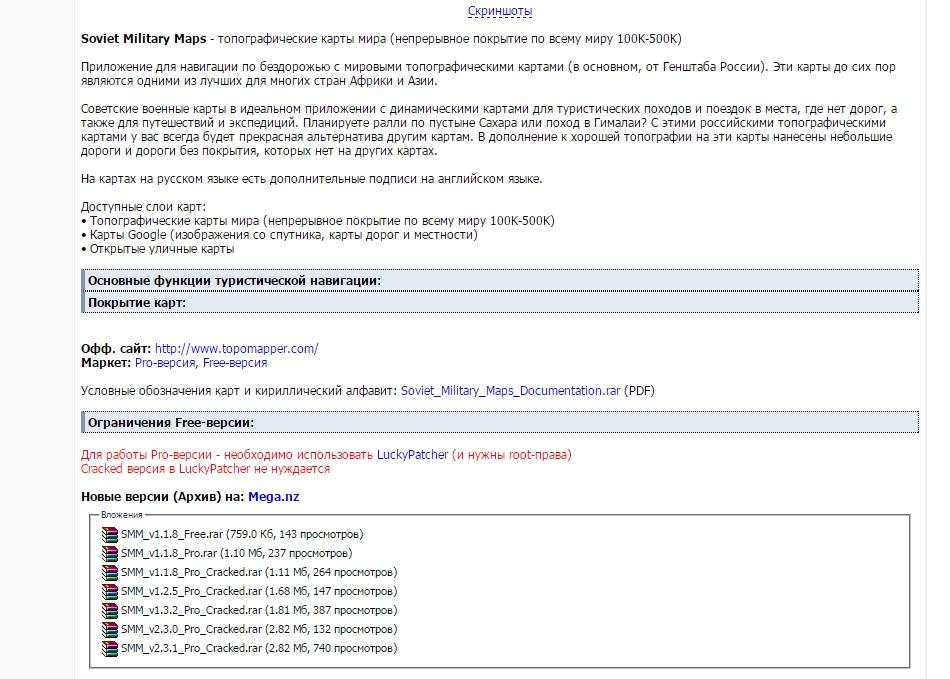This screenshot has height=679, width=950.
Task: Open the Pro-версия market link
Action: 165,363
